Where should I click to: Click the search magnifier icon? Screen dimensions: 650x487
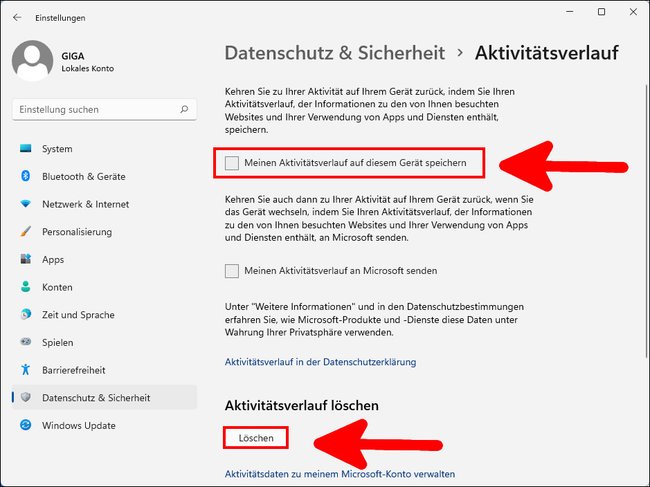[184, 109]
